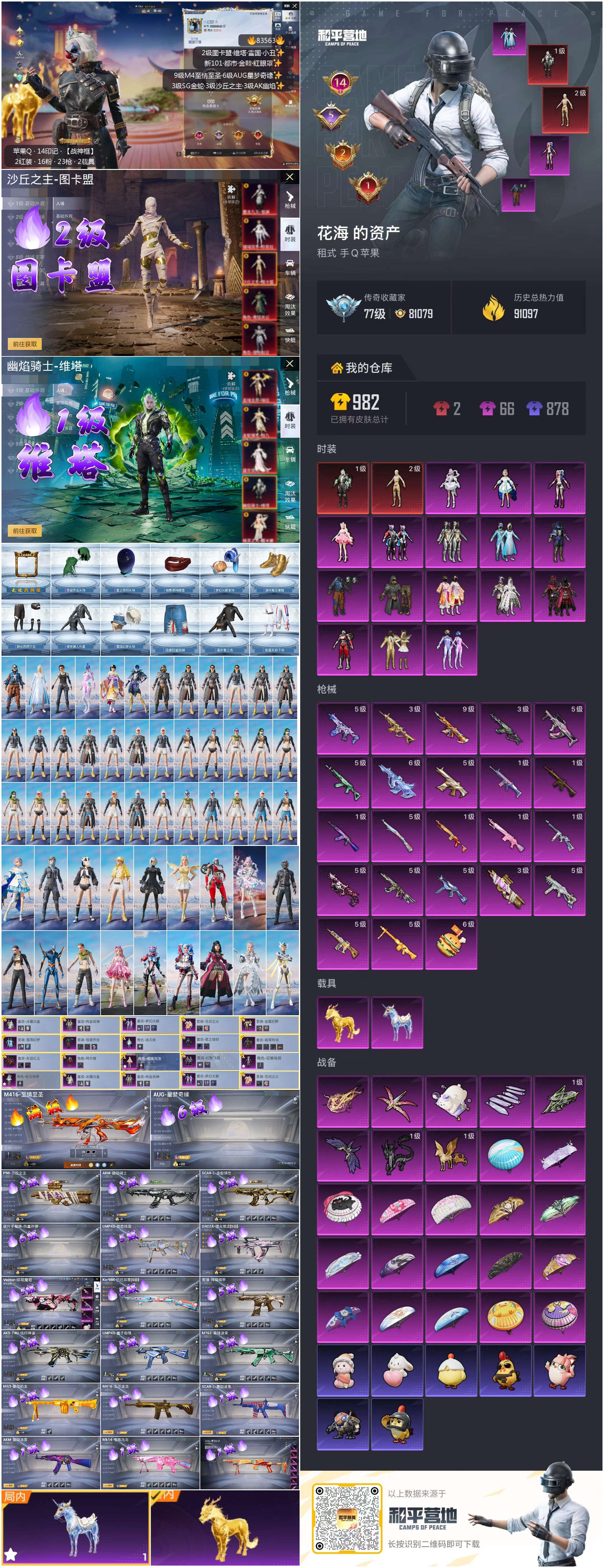Open the 套装-炙焰红王 outfit entry
The width and height of the screenshot is (604, 1568).
click(x=30, y=1062)
